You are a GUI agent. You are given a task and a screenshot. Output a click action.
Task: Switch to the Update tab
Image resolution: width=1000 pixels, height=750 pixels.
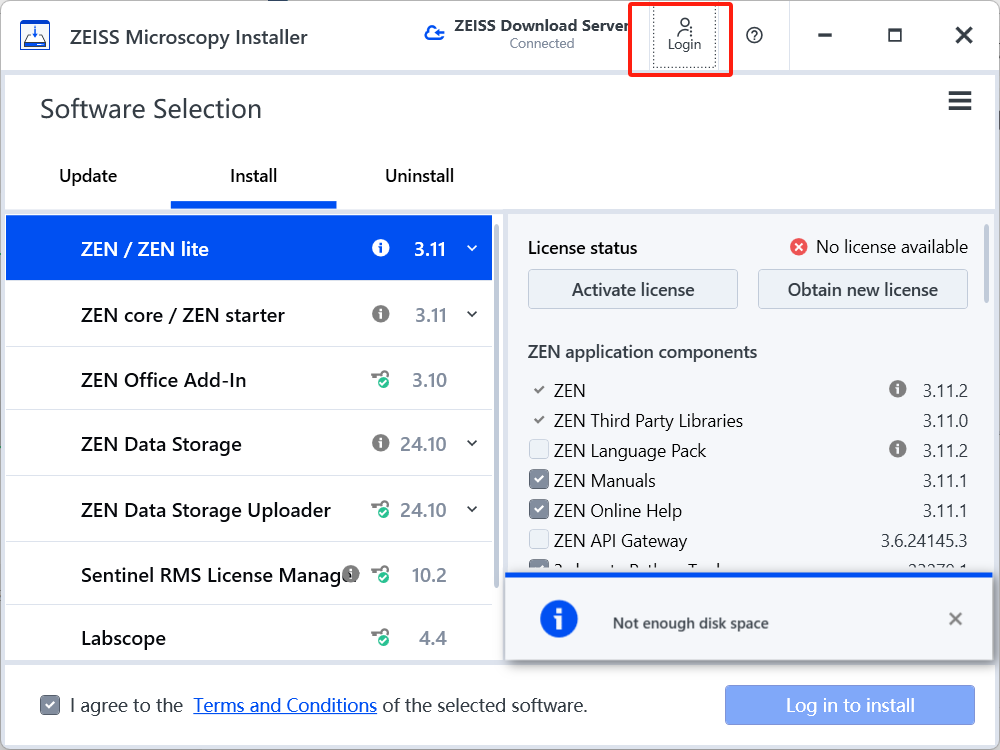[x=88, y=176]
